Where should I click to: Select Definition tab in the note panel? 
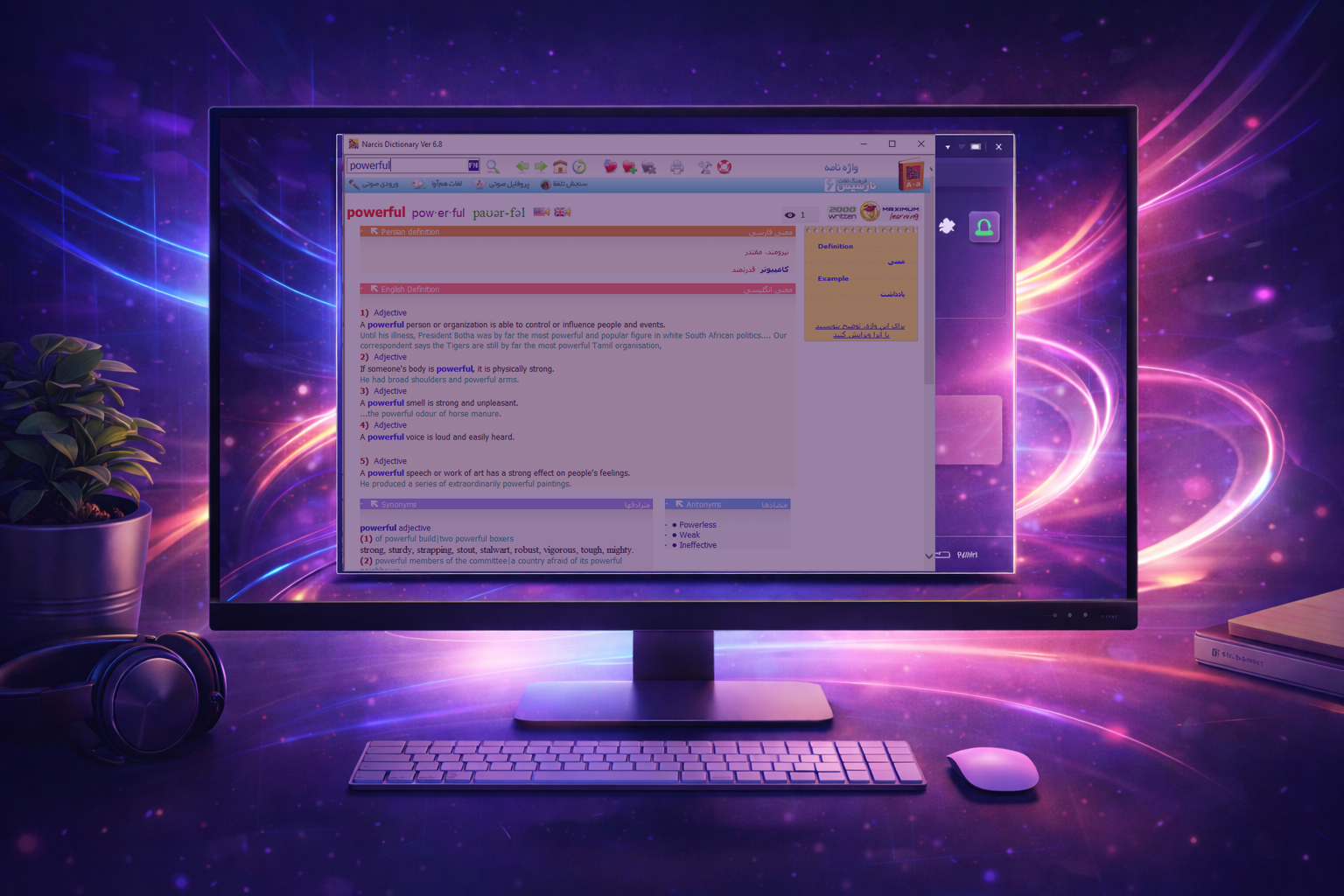coord(835,247)
